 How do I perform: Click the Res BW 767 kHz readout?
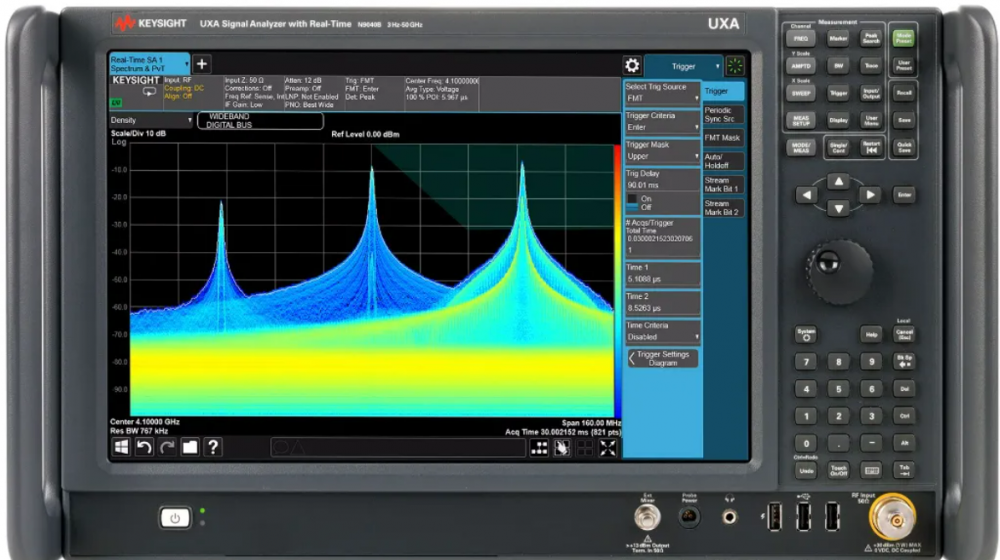click(x=139, y=431)
